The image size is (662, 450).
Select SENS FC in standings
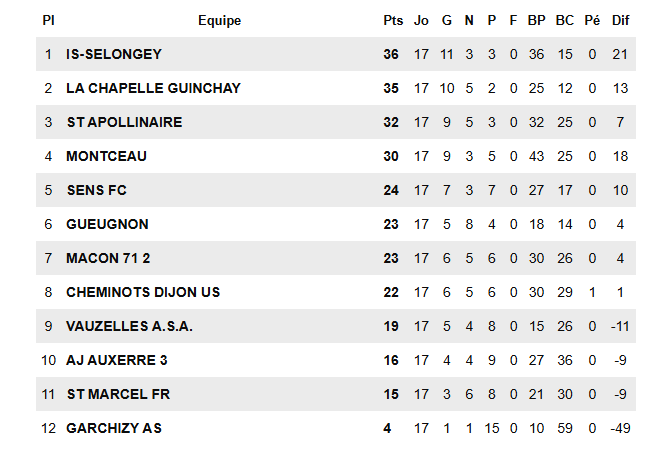96,190
